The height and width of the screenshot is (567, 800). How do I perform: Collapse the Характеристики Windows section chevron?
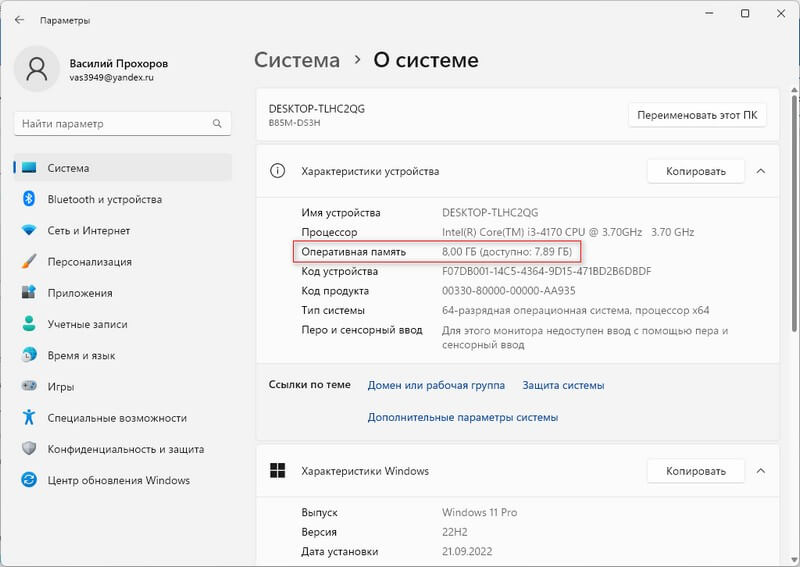[761, 471]
